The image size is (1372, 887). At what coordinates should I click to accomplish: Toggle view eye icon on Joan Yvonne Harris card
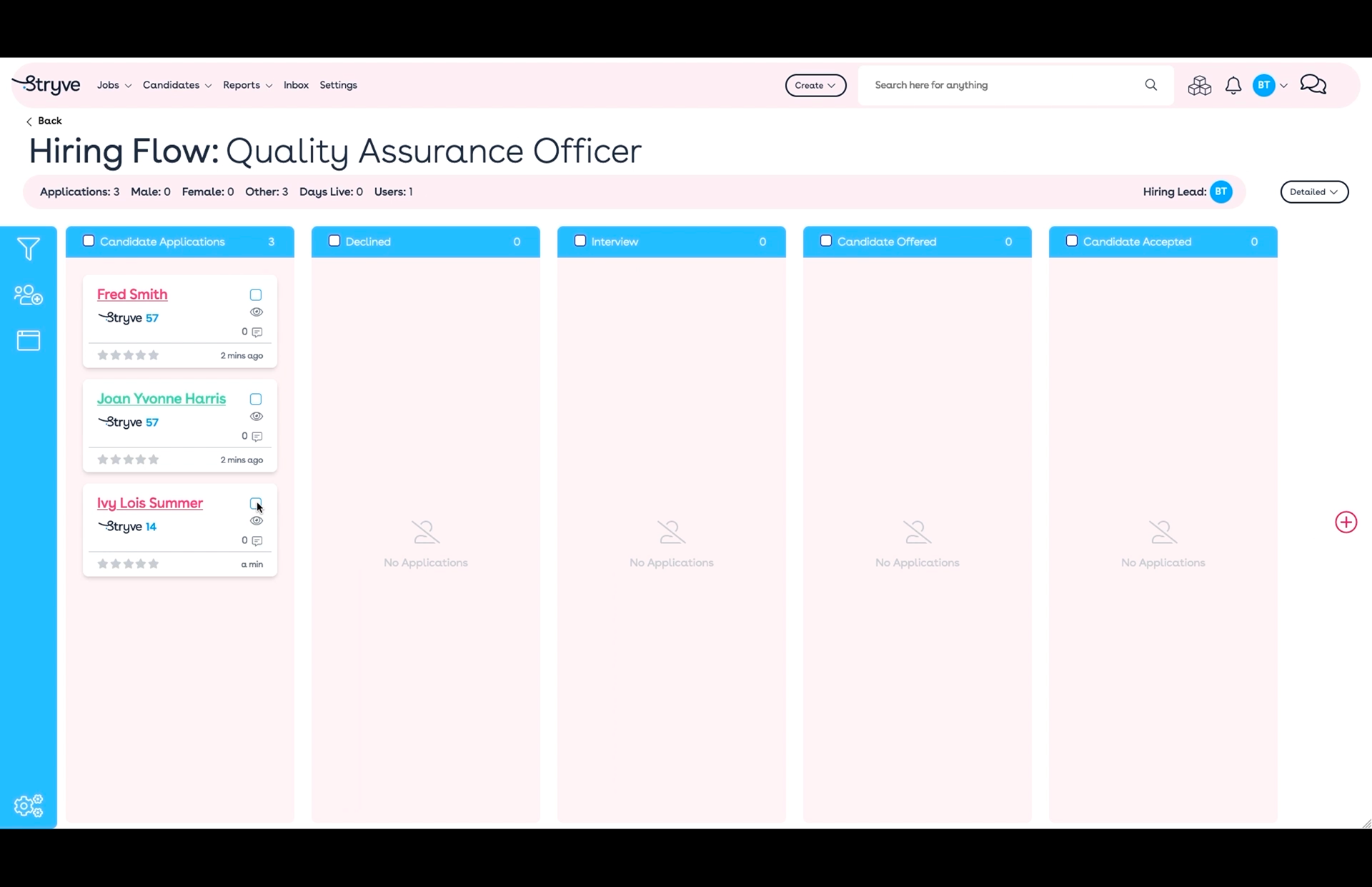click(x=257, y=416)
